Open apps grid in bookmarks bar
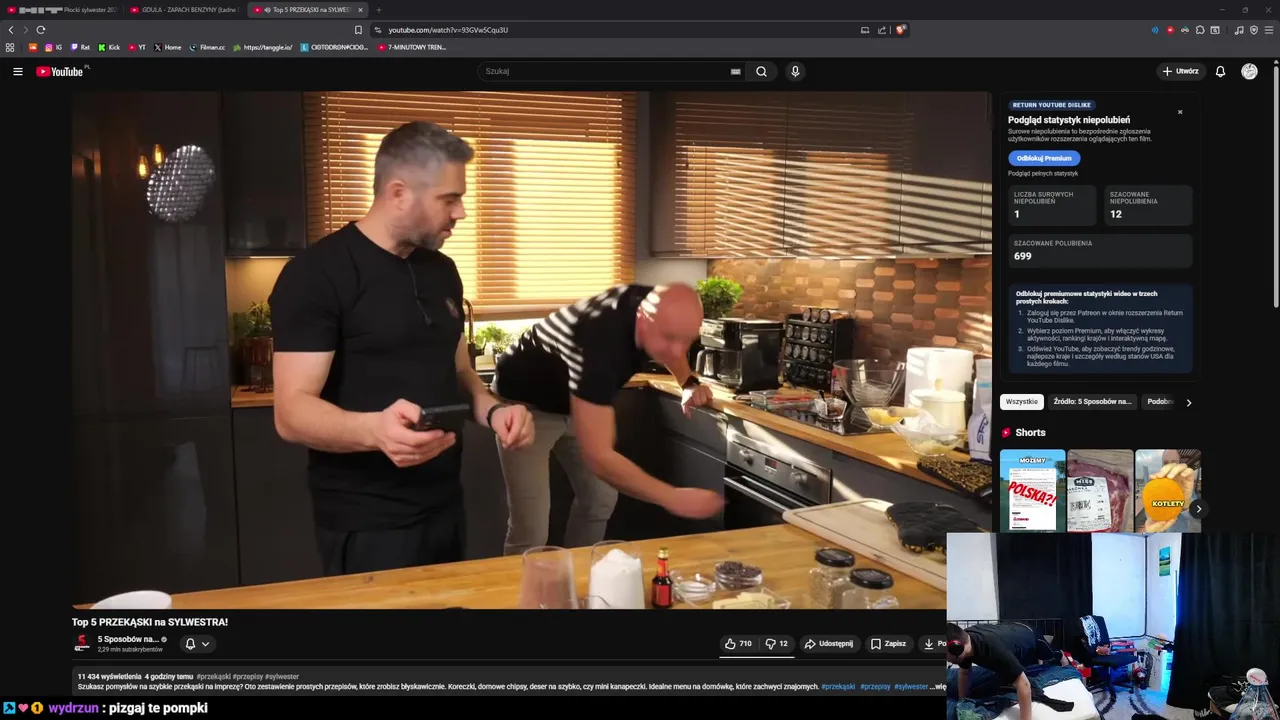 point(10,47)
